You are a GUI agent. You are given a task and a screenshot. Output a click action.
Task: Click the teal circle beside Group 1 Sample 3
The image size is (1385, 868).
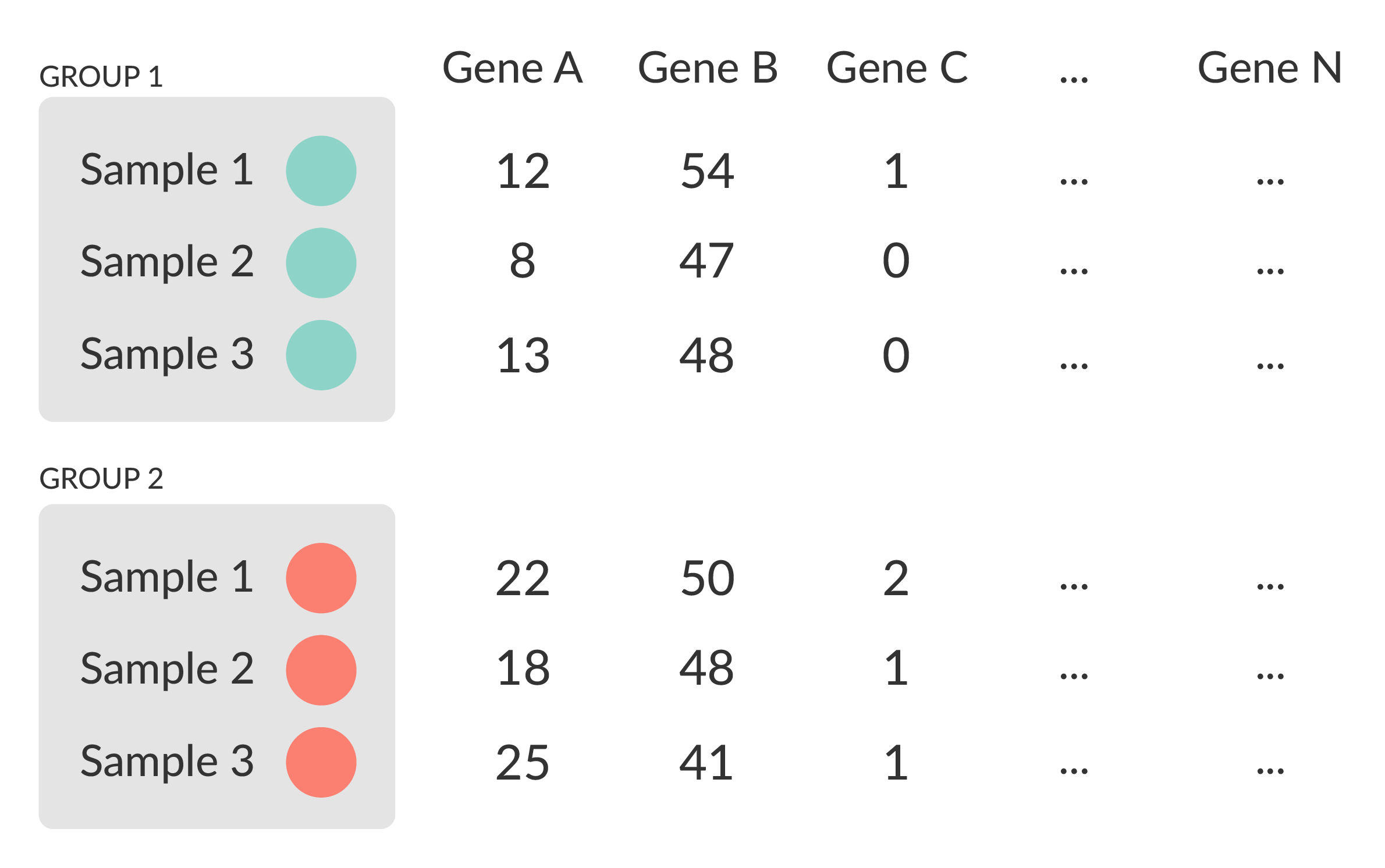321,355
